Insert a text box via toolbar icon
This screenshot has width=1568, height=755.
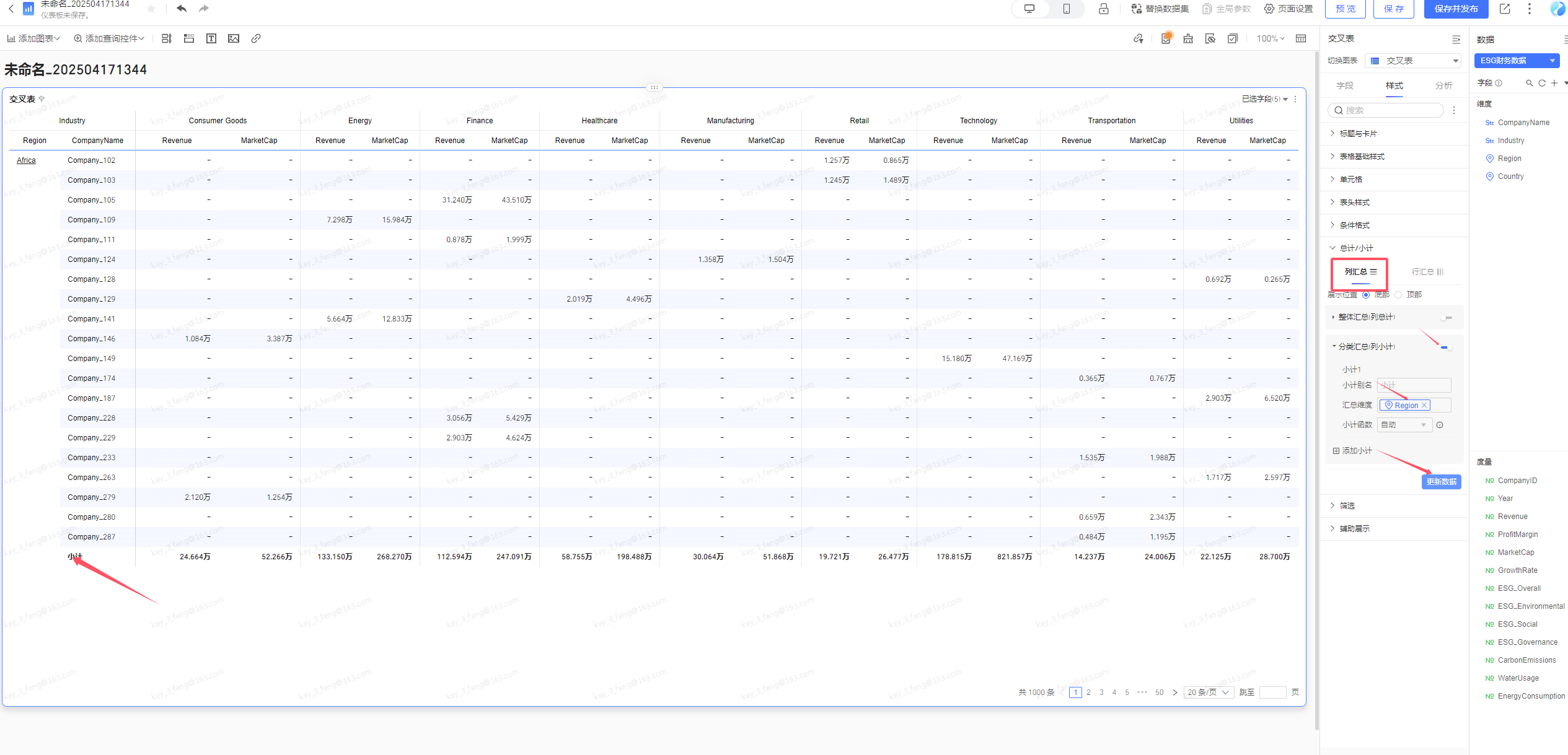coord(211,38)
